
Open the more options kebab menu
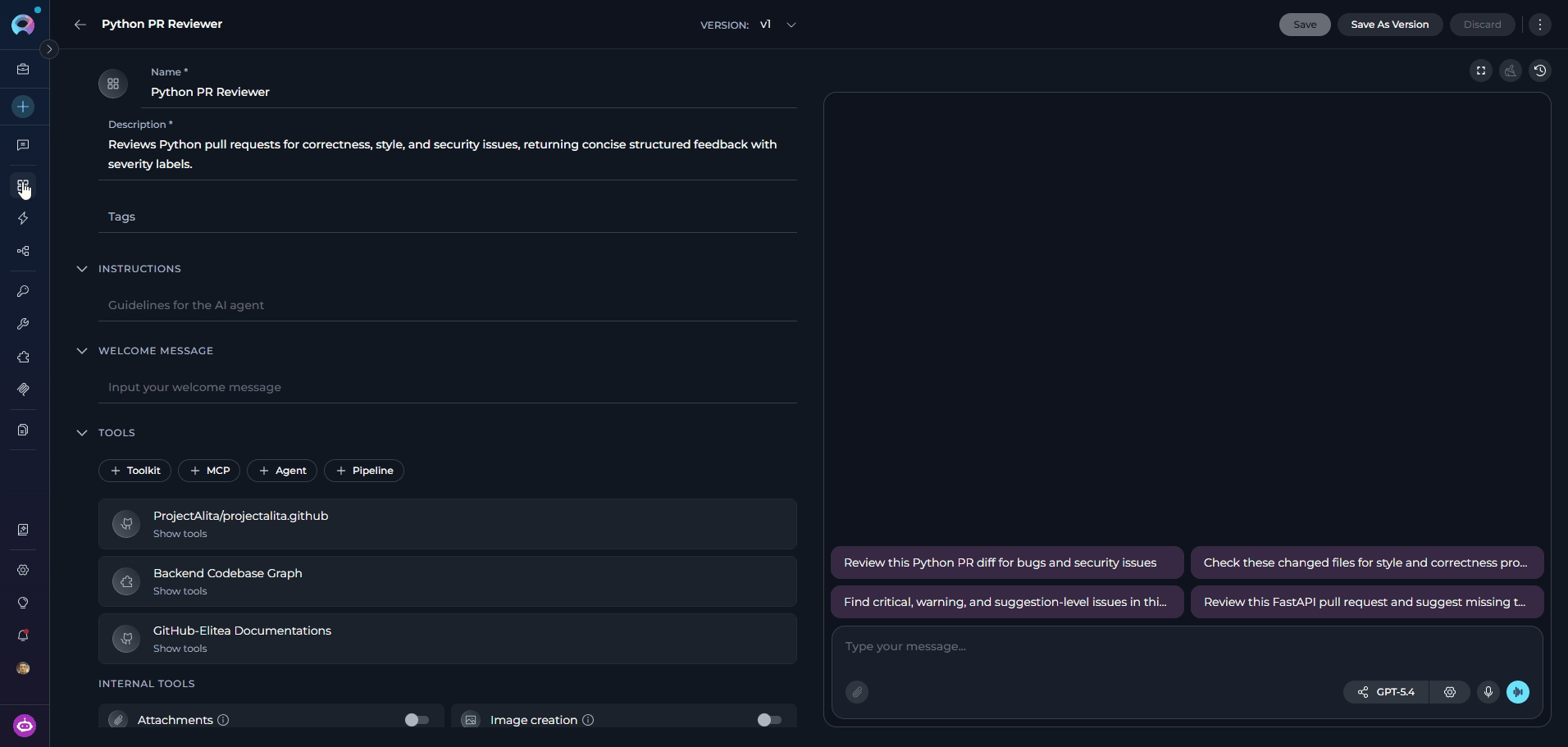pos(1540,25)
